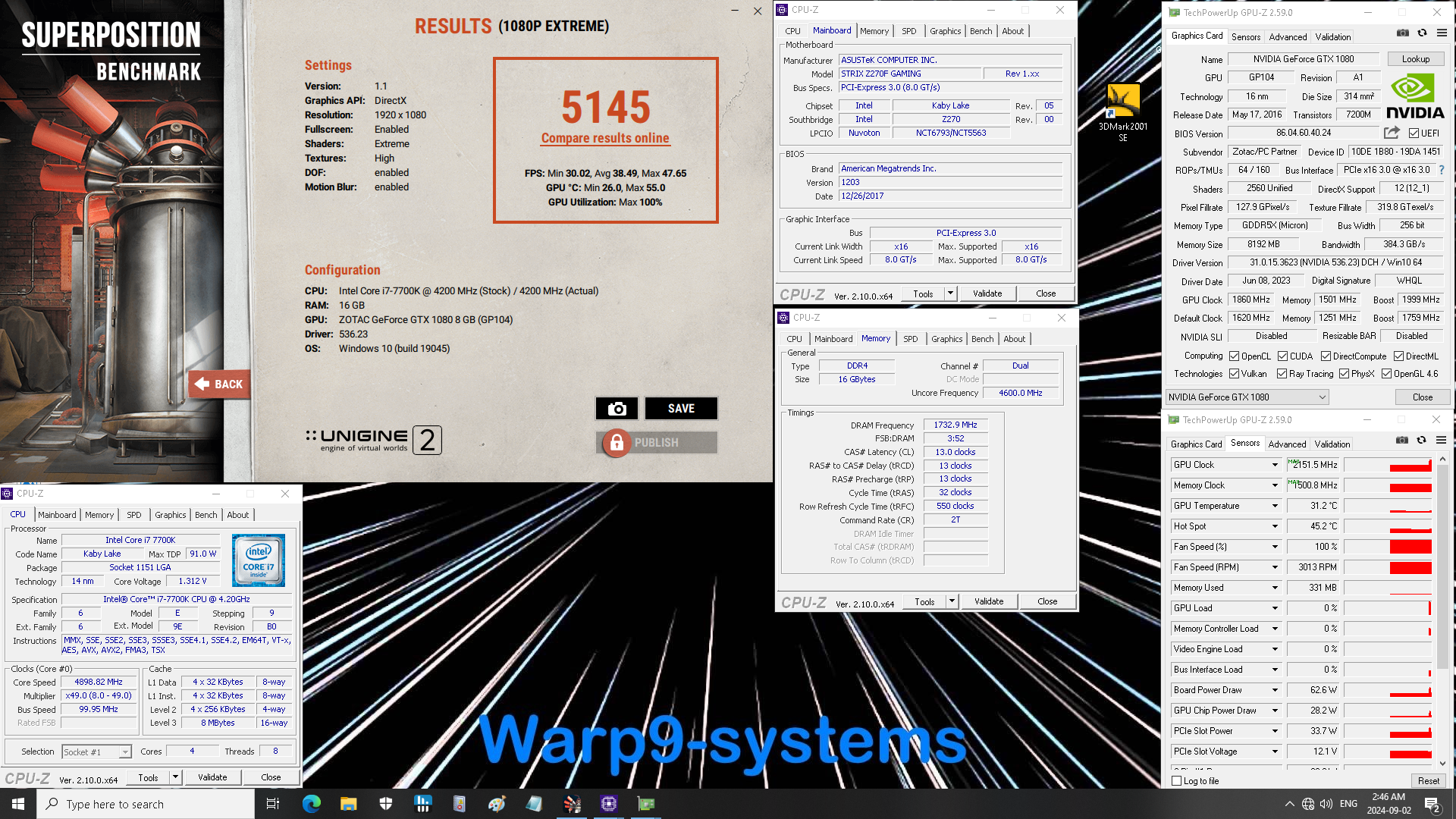Click the volume speaker icon in system tray

tap(1326, 804)
